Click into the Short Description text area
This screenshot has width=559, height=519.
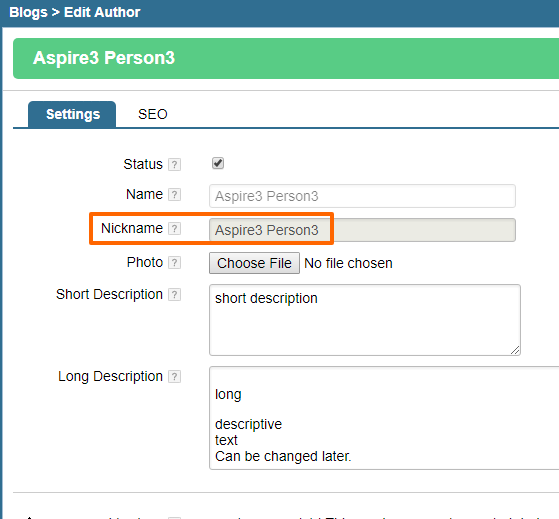(x=365, y=320)
